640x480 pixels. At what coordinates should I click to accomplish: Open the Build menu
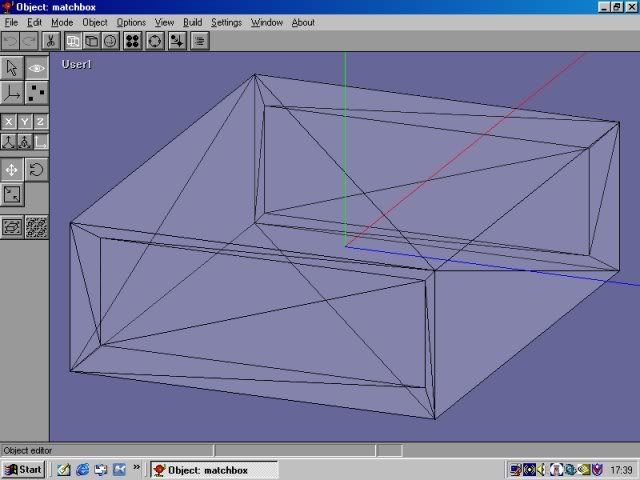point(192,22)
